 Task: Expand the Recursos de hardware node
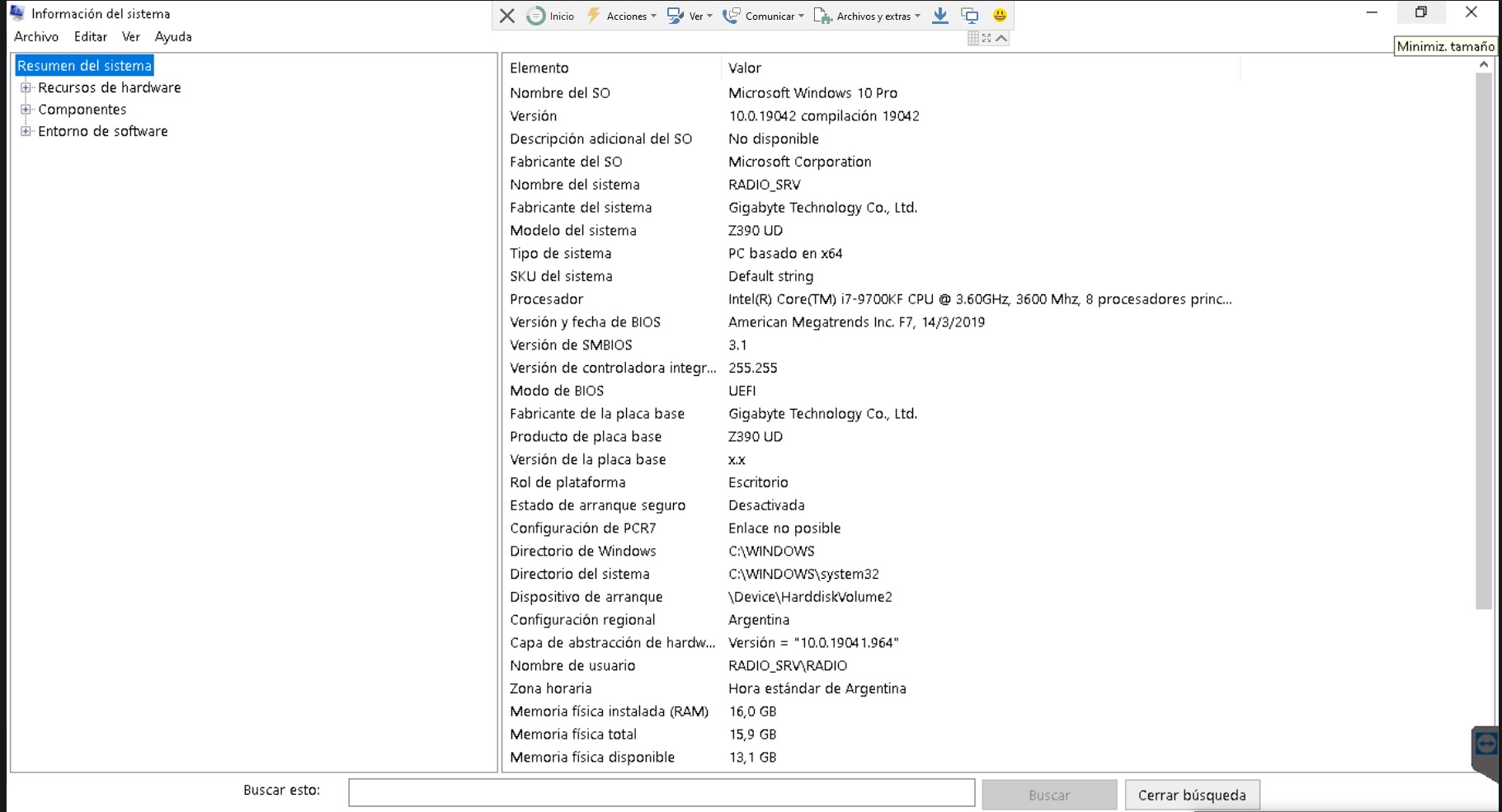pos(26,87)
